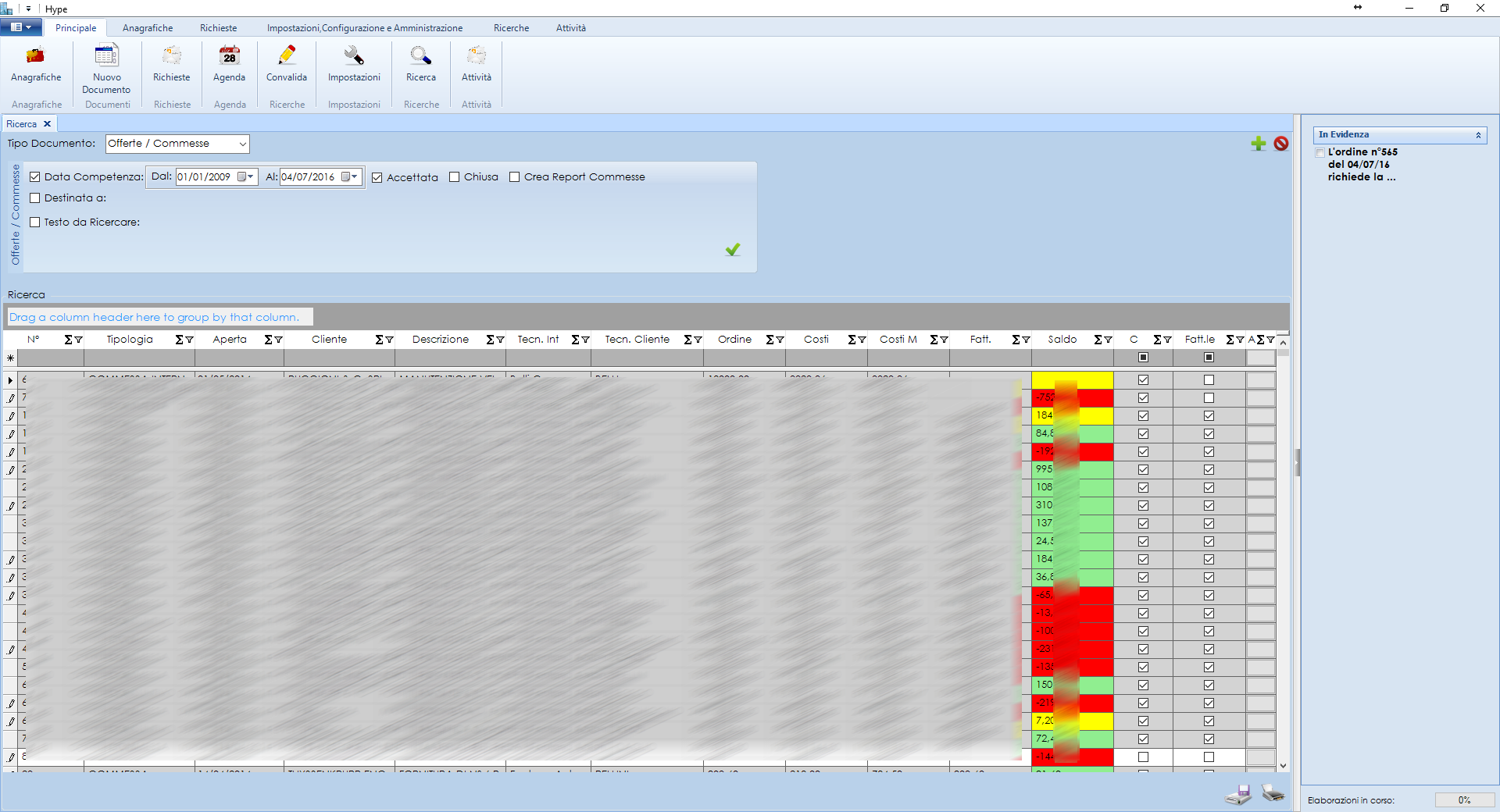Open the Dal date picker dropdown
The width and height of the screenshot is (1500, 812).
pos(250,177)
